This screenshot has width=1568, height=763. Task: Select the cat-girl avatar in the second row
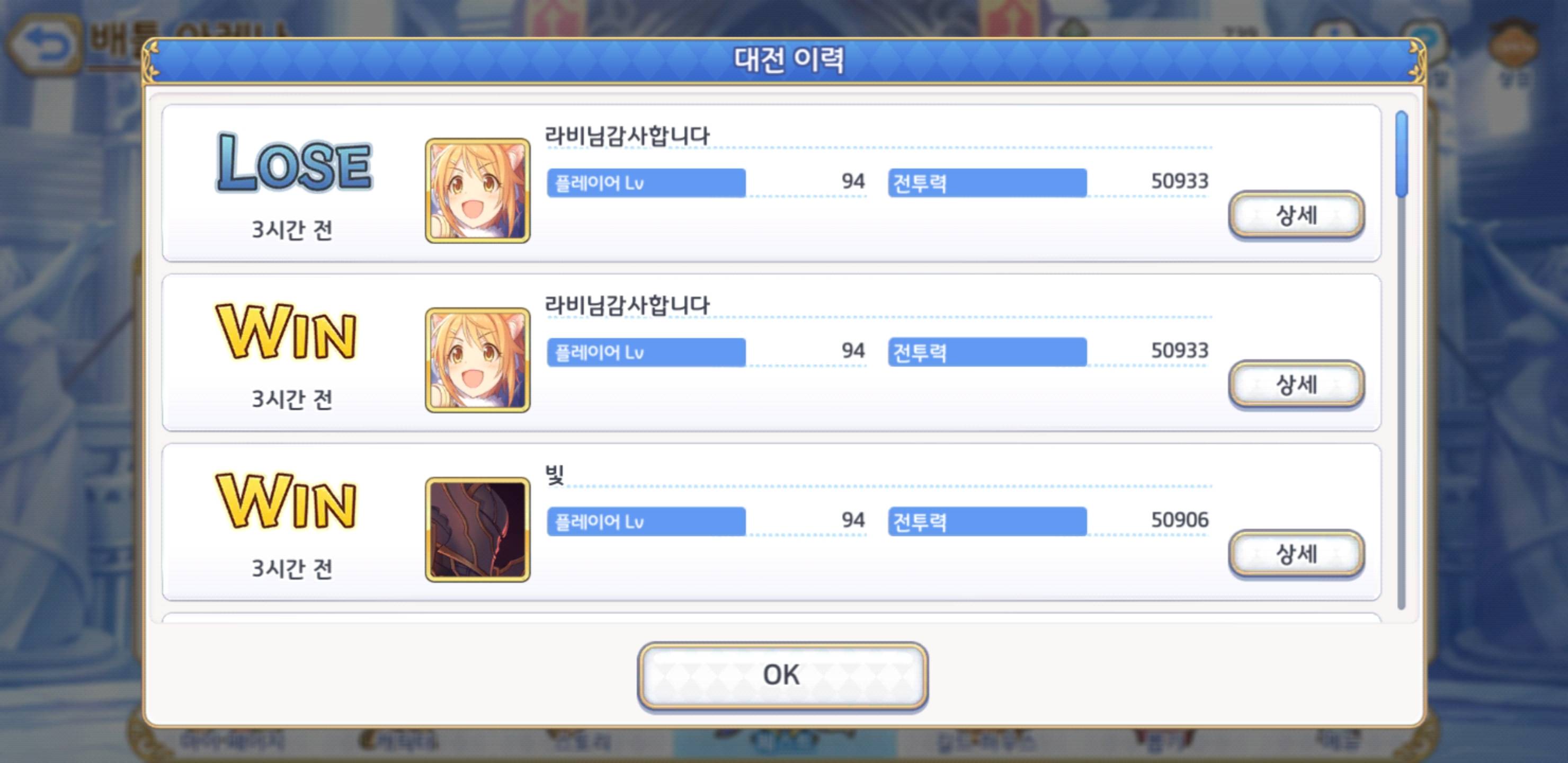tap(478, 360)
